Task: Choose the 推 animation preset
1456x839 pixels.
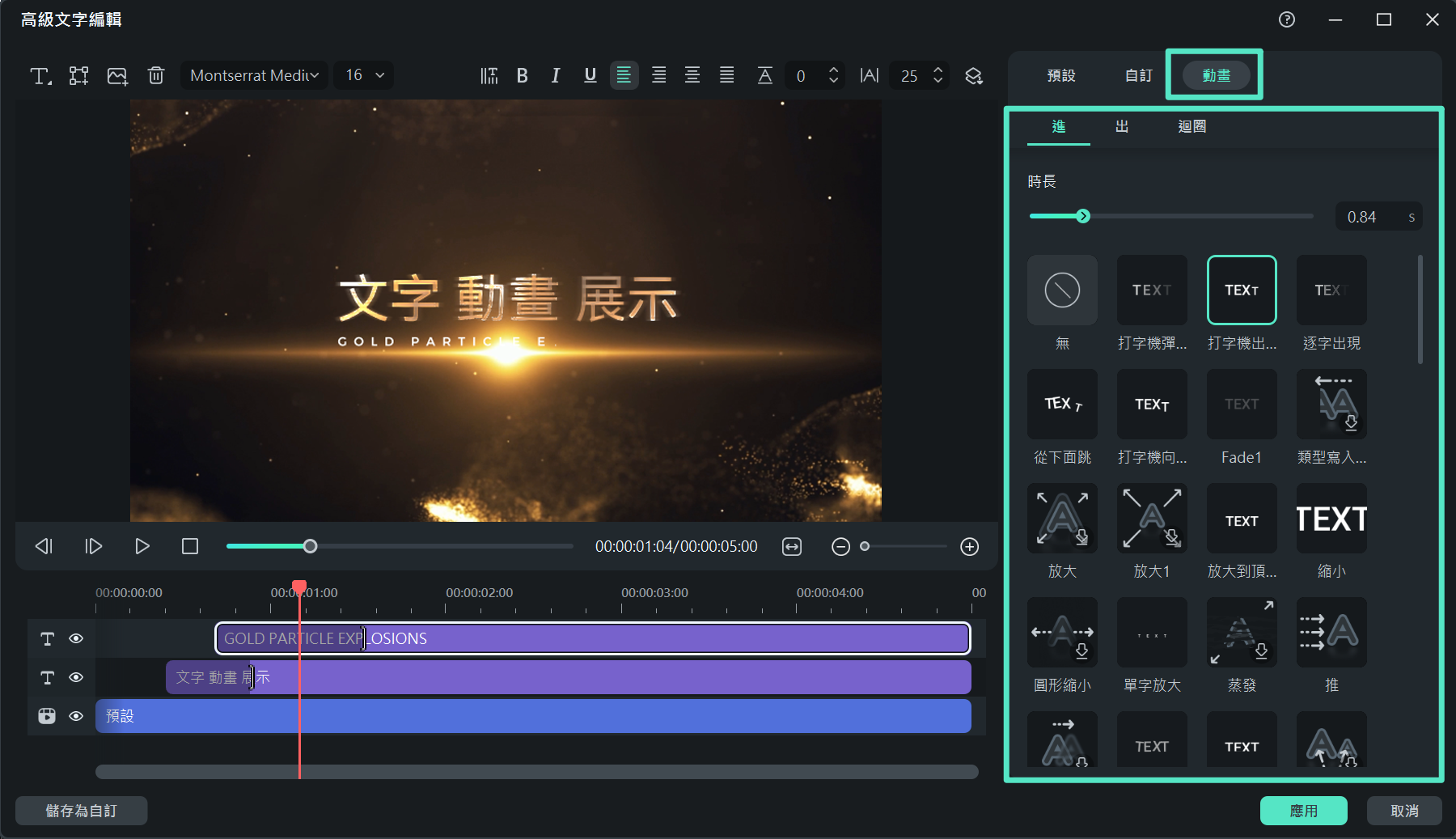Action: click(x=1331, y=633)
